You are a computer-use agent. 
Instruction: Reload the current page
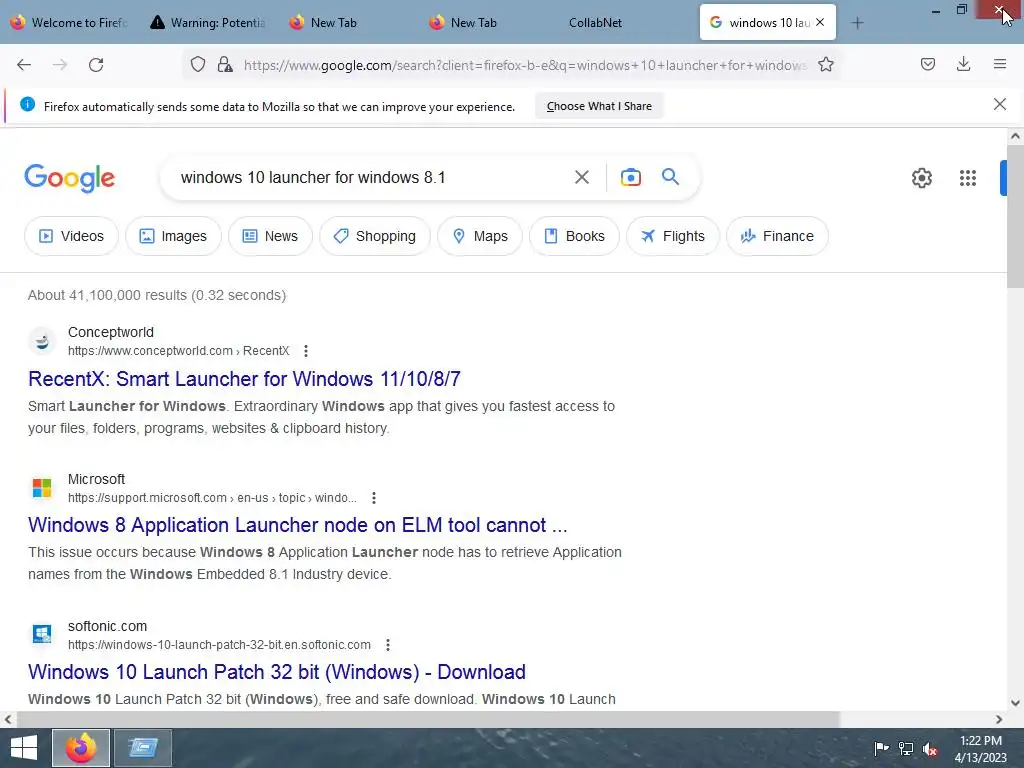(96, 65)
